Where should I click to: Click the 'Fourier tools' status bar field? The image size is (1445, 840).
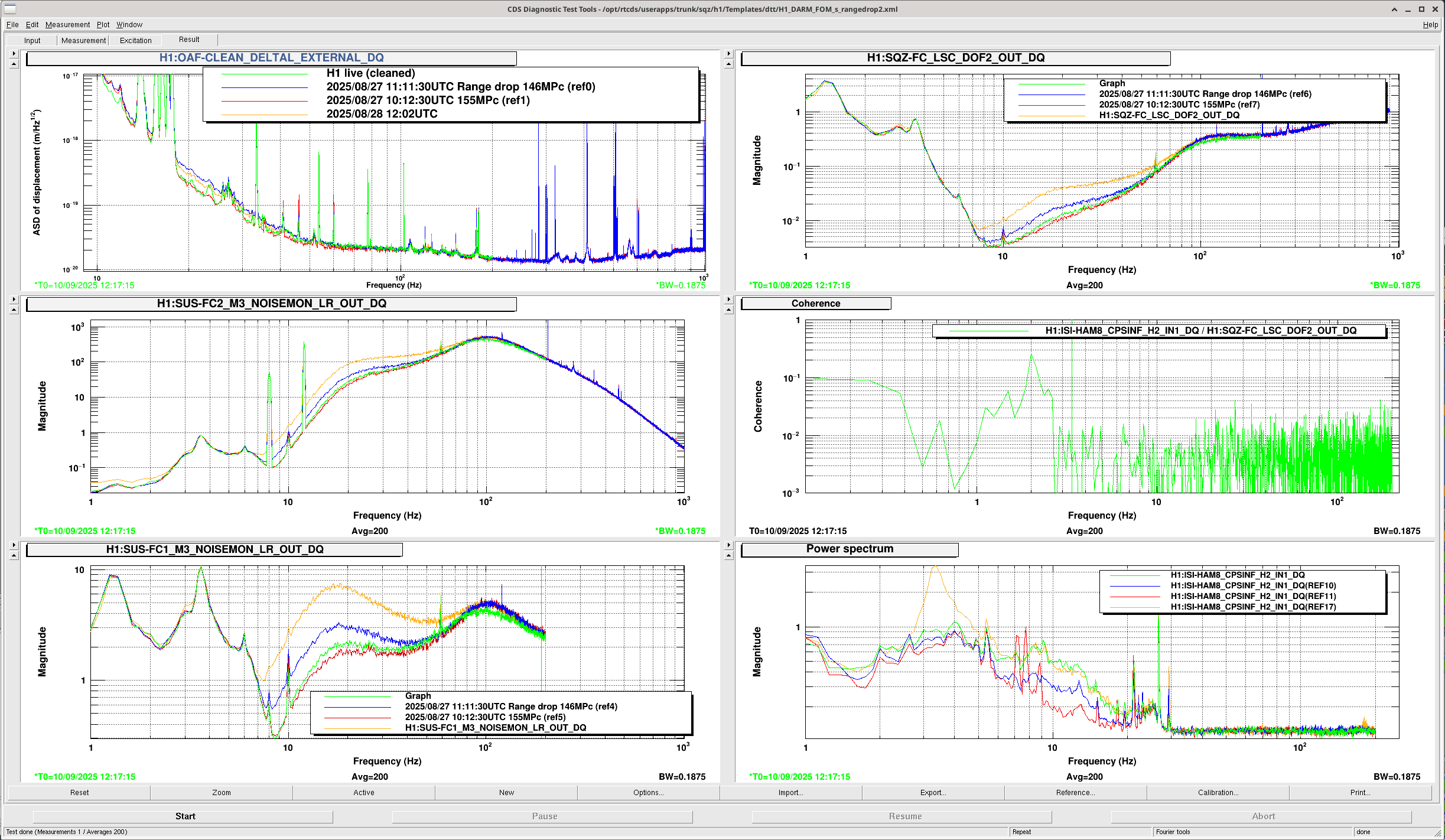click(x=1253, y=832)
